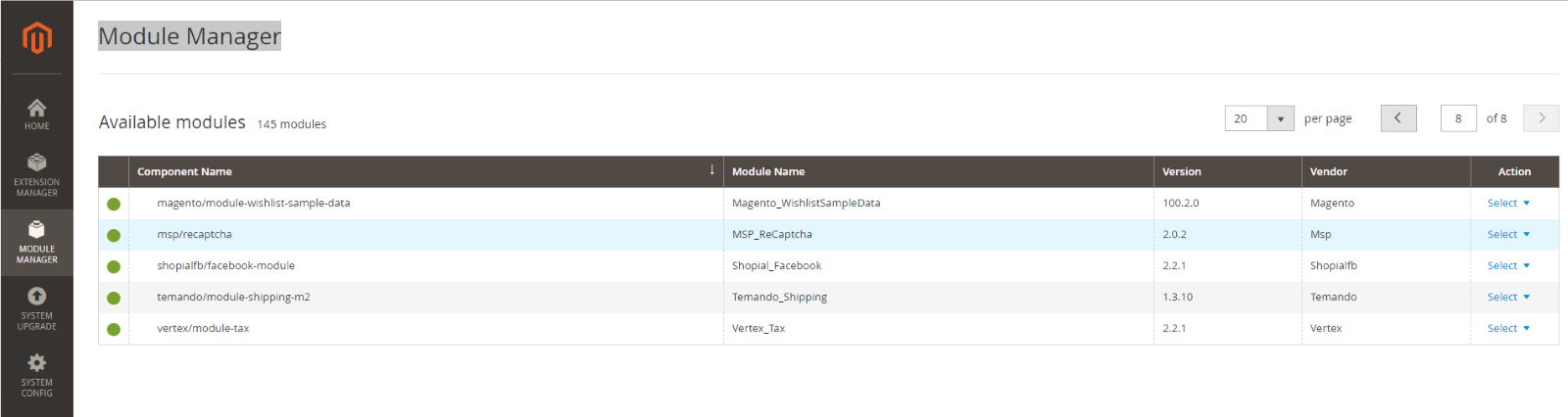1568x417 pixels.
Task: Click green status dot for msp/recaptcha
Action: (114, 235)
